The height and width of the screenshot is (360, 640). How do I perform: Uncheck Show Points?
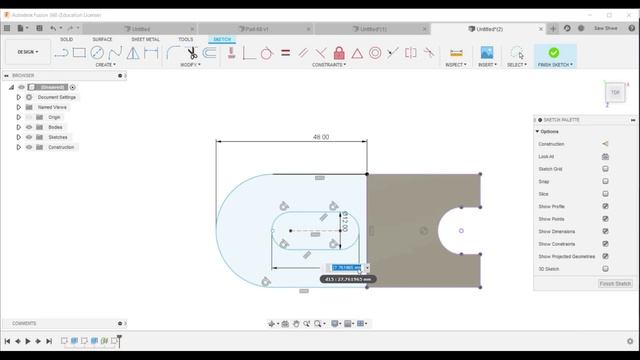point(605,219)
